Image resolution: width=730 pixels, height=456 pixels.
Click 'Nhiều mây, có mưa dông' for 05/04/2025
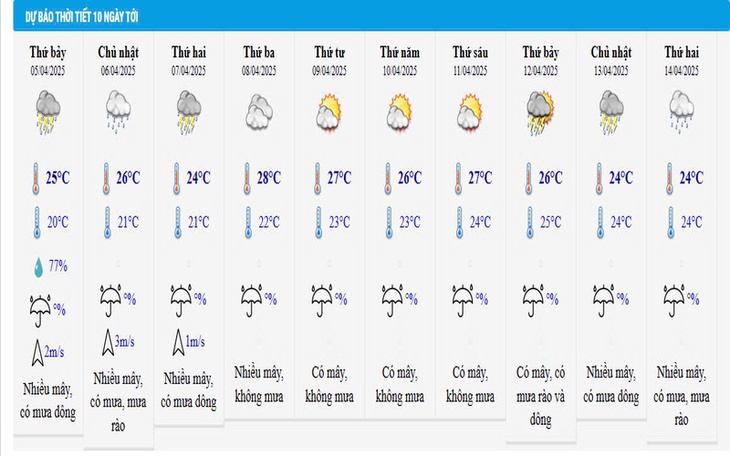click(x=48, y=401)
